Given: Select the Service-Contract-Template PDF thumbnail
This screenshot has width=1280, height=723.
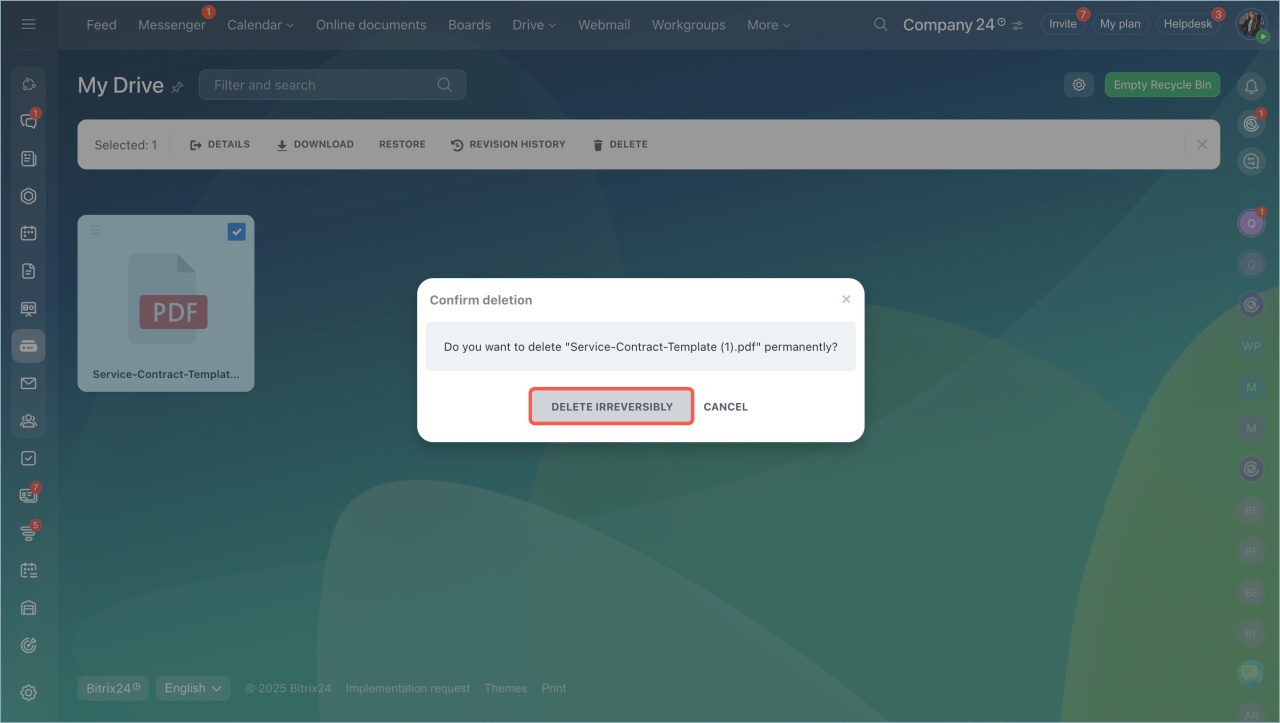Looking at the screenshot, I should pyautogui.click(x=166, y=303).
